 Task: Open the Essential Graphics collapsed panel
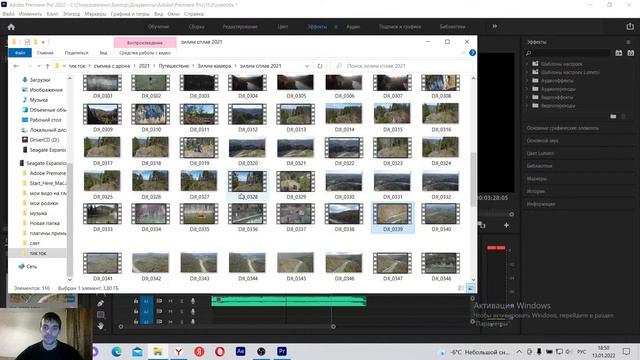tap(563, 128)
